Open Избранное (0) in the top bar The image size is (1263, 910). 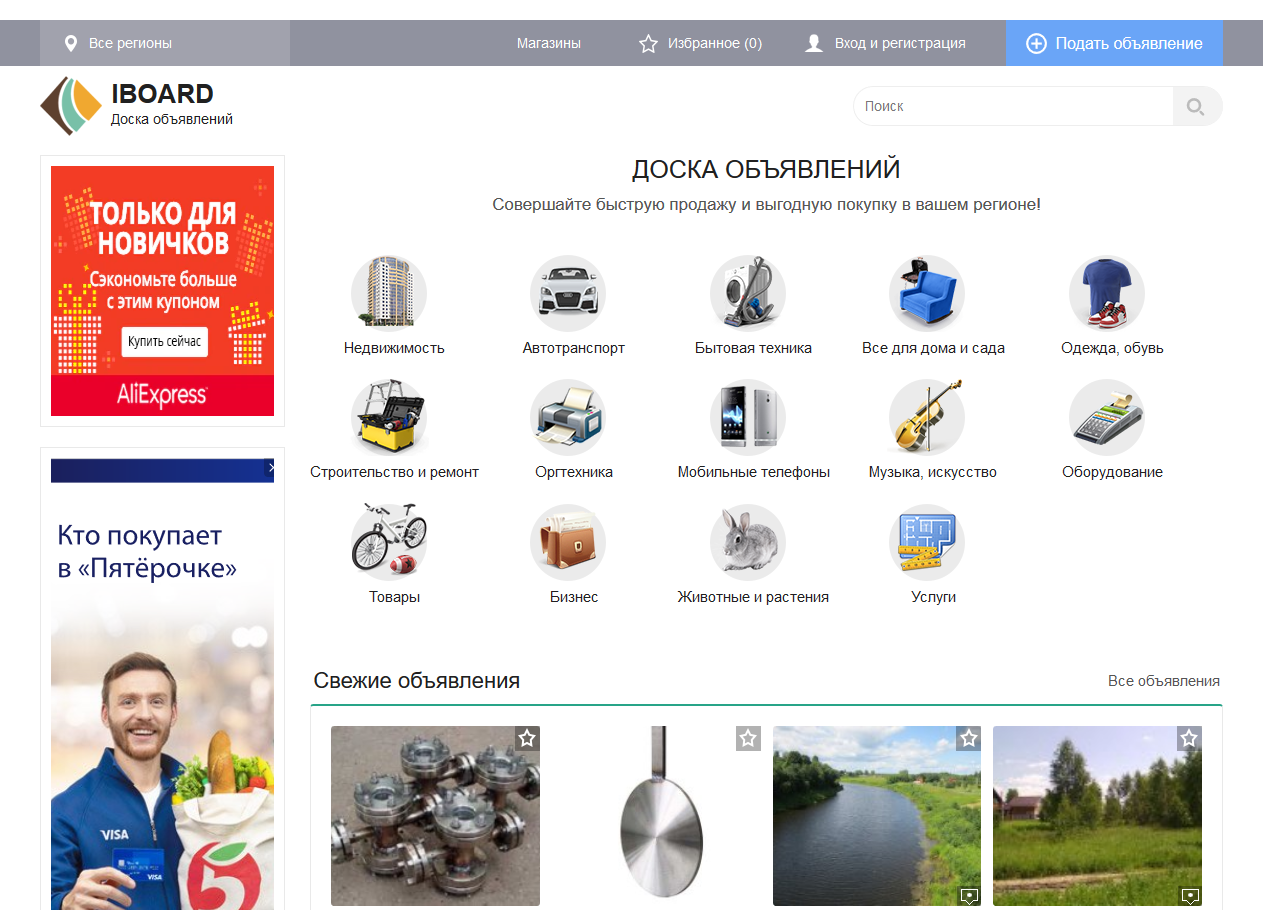(x=700, y=43)
